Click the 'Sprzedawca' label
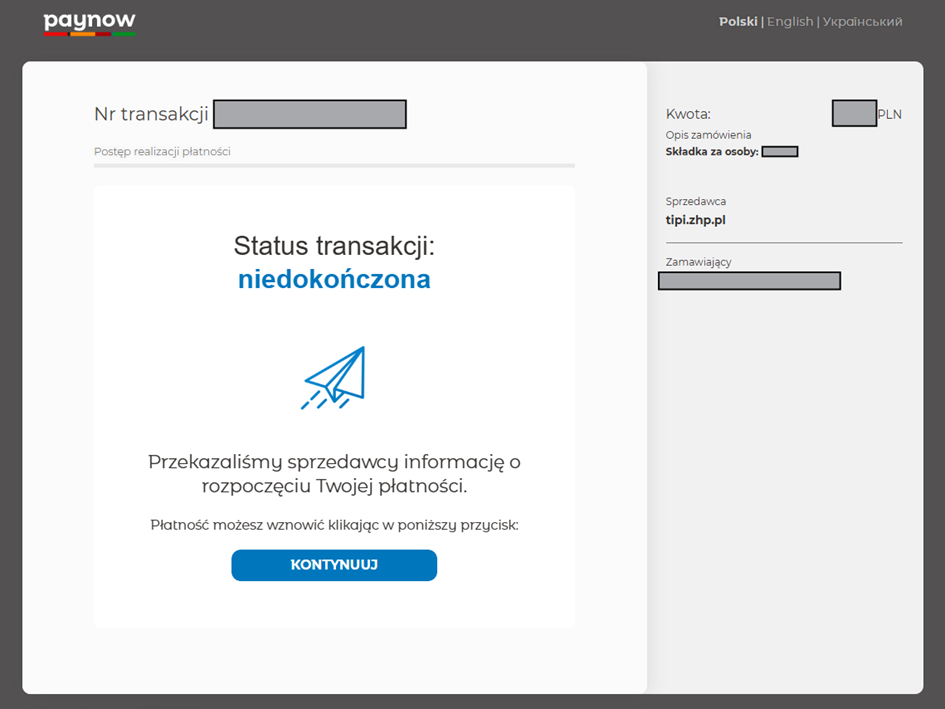 695,202
